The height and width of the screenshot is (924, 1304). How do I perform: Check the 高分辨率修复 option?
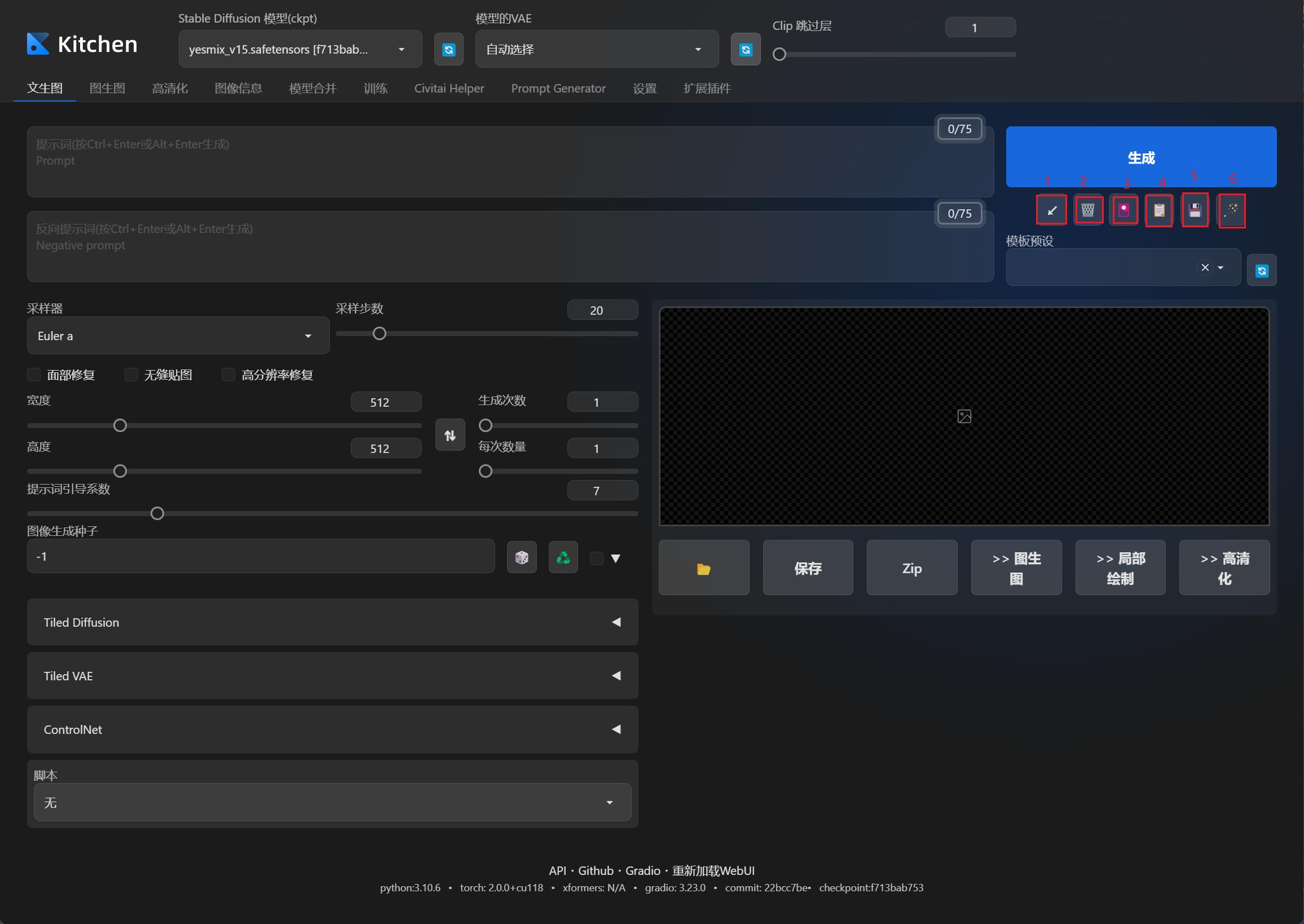(x=228, y=375)
